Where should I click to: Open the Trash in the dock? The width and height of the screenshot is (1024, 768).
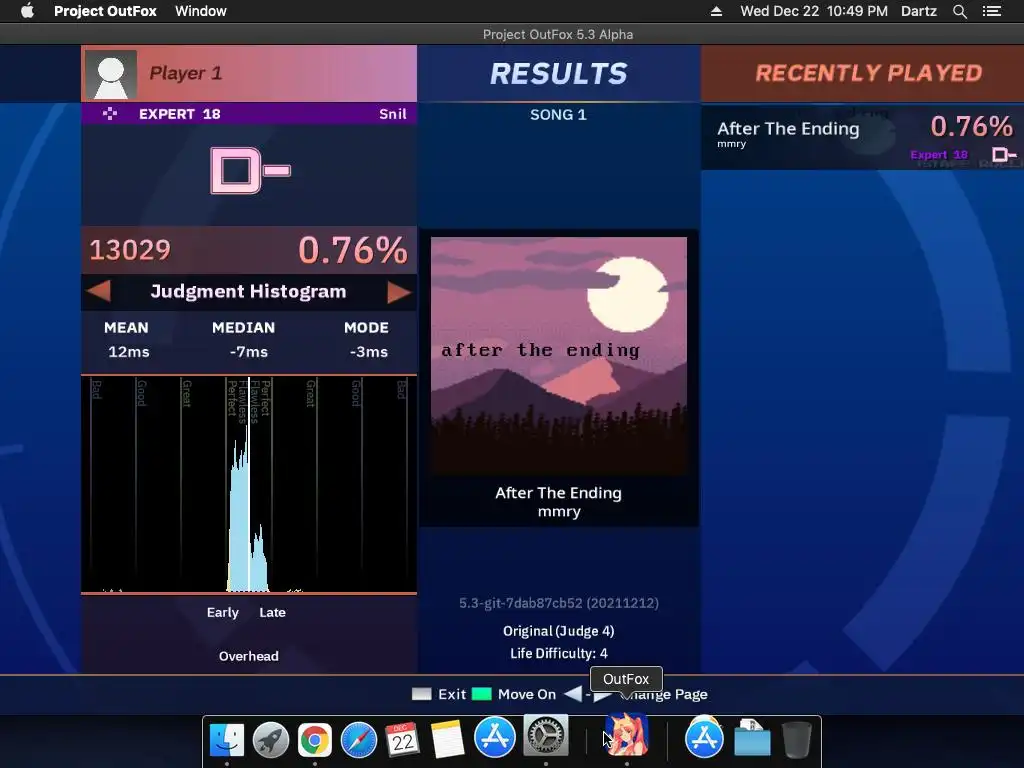(797, 740)
